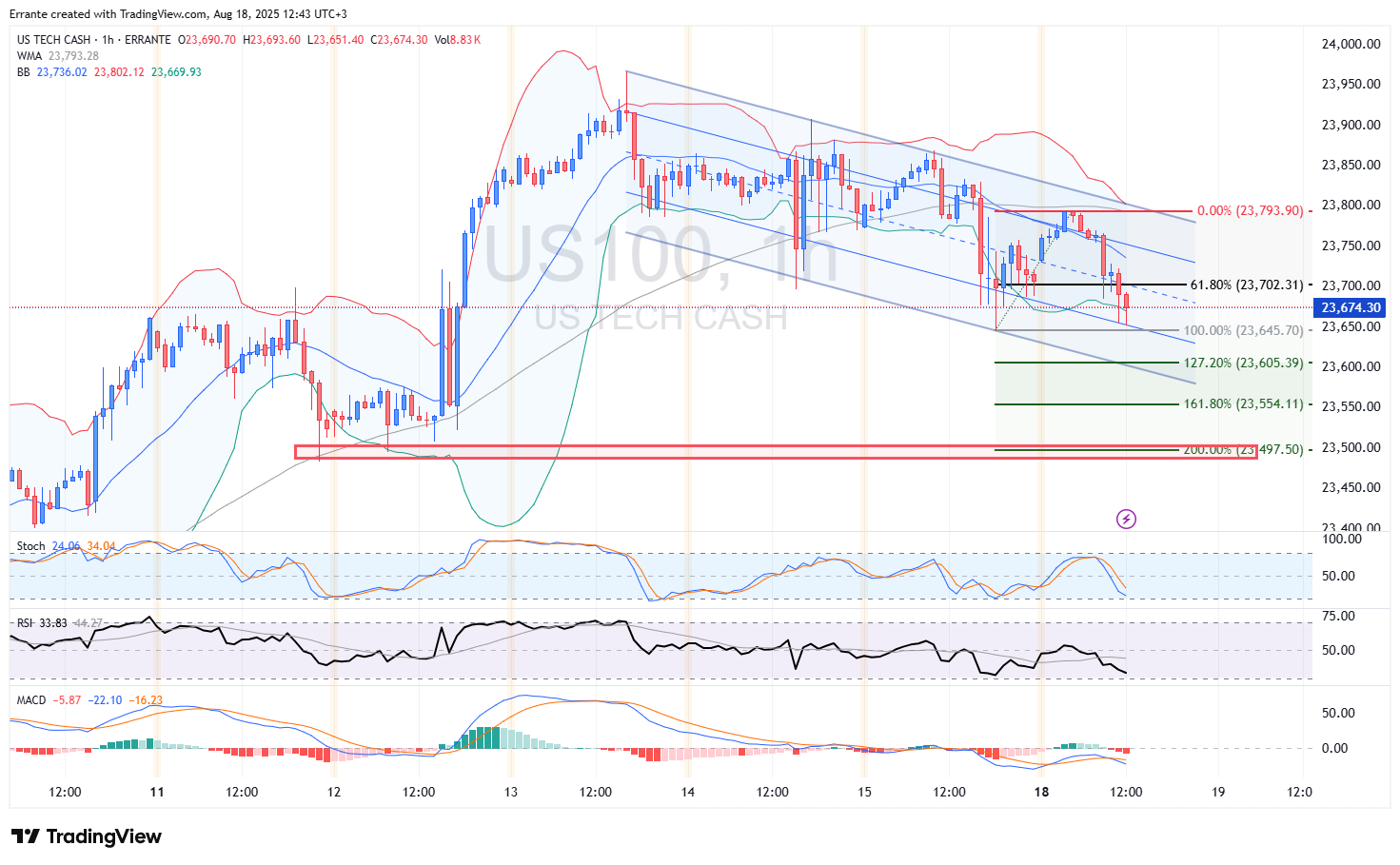The height and width of the screenshot is (865, 1400).
Task: Select the US TECH CASH symbol title
Action: coord(54,40)
